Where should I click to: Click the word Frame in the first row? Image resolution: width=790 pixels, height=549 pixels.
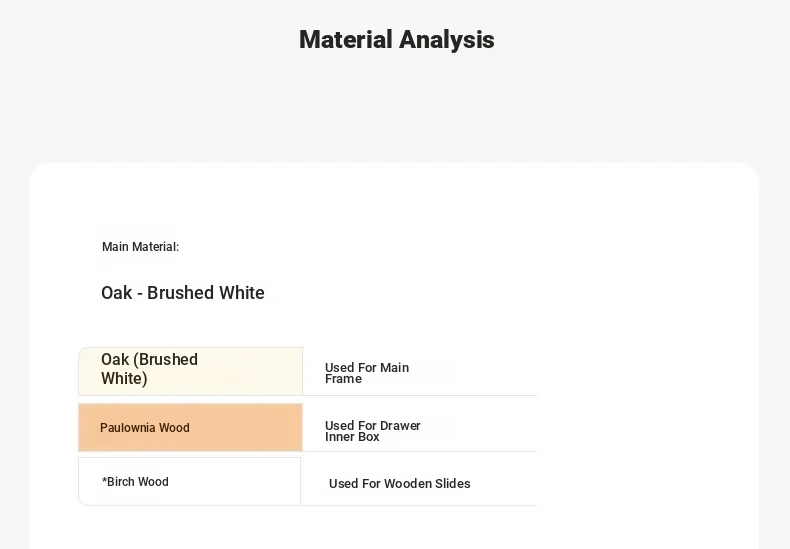pos(343,379)
